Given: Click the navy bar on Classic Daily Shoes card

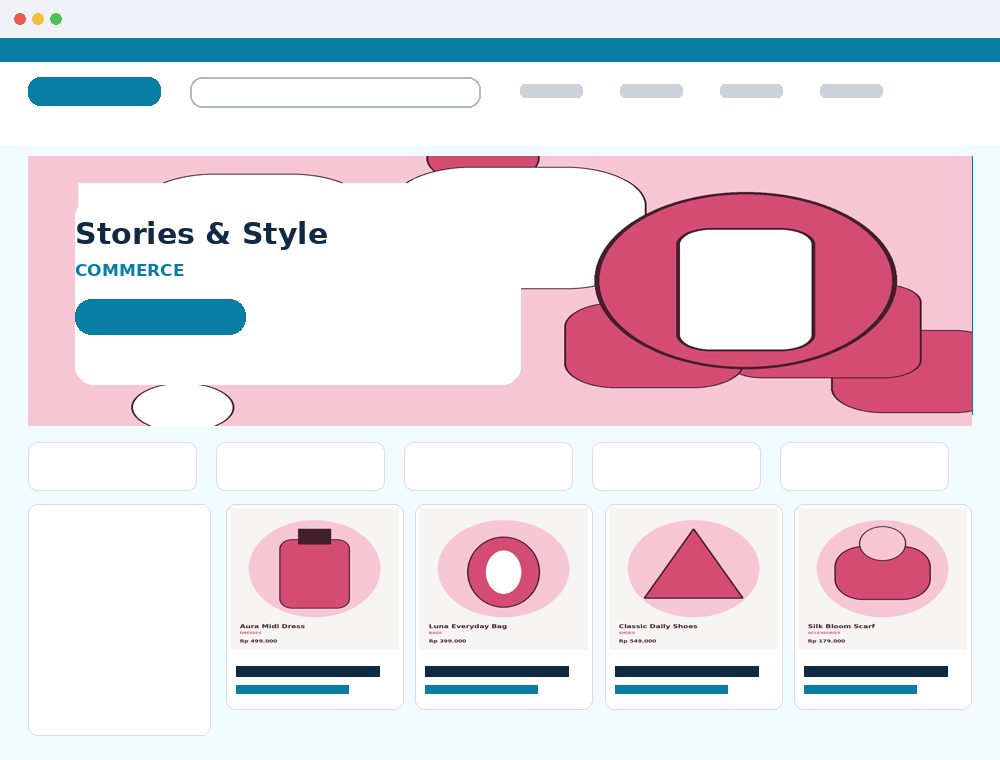Looking at the screenshot, I should click(x=687, y=671).
